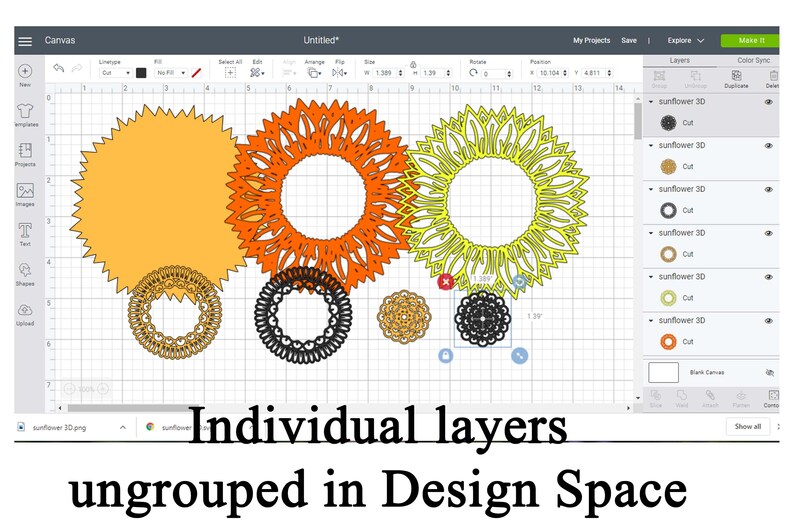The width and height of the screenshot is (794, 529).
Task: Click the Make It button
Action: [x=750, y=40]
